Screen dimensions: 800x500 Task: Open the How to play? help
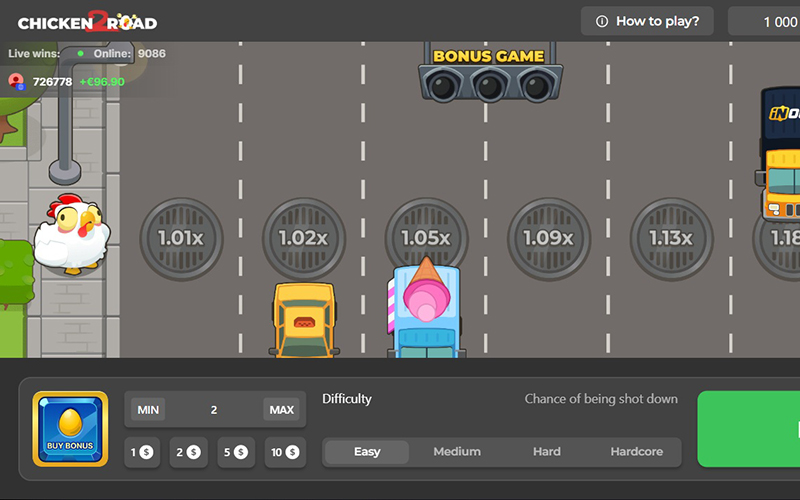point(647,21)
